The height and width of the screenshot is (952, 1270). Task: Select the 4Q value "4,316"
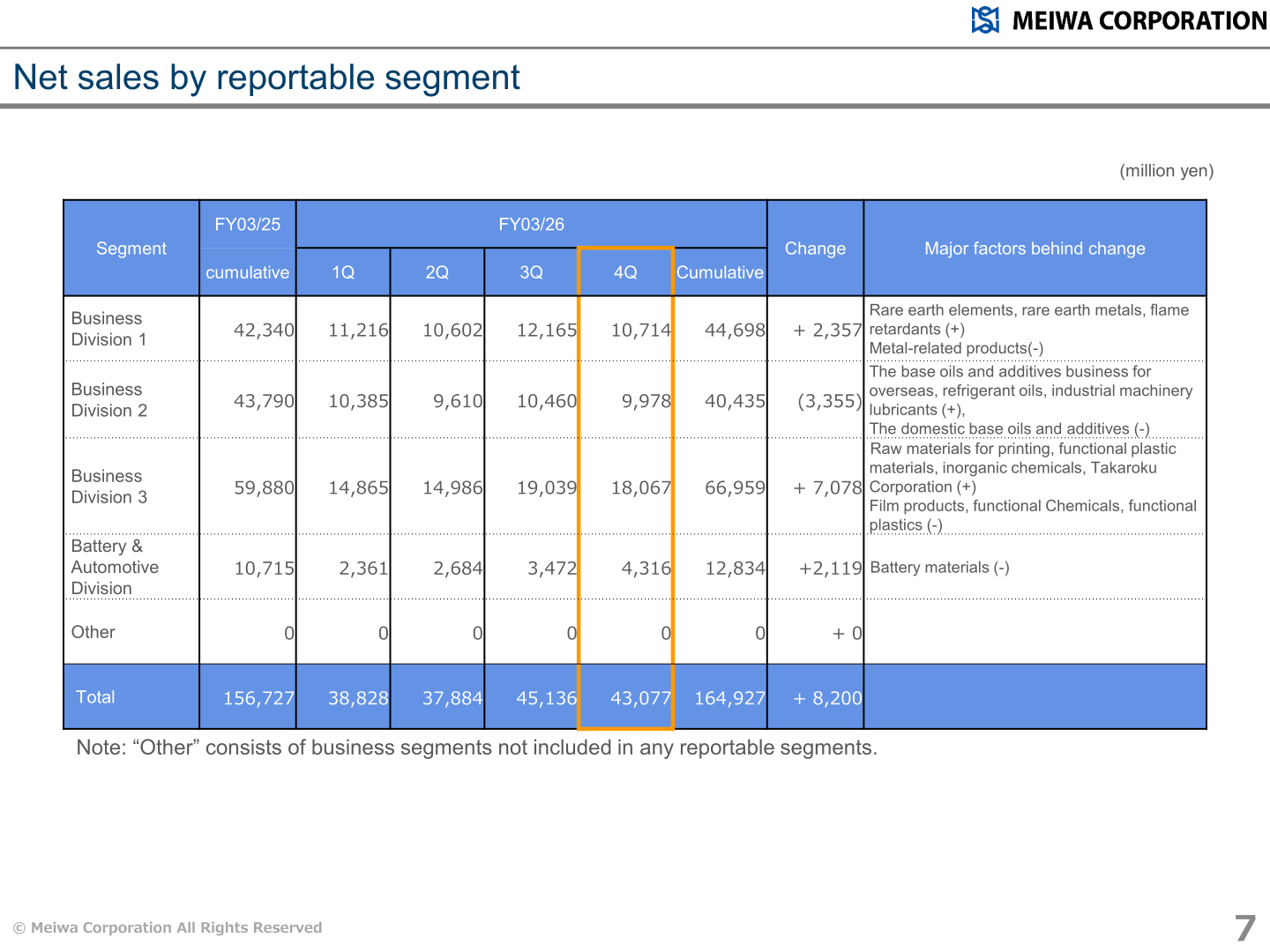(646, 569)
